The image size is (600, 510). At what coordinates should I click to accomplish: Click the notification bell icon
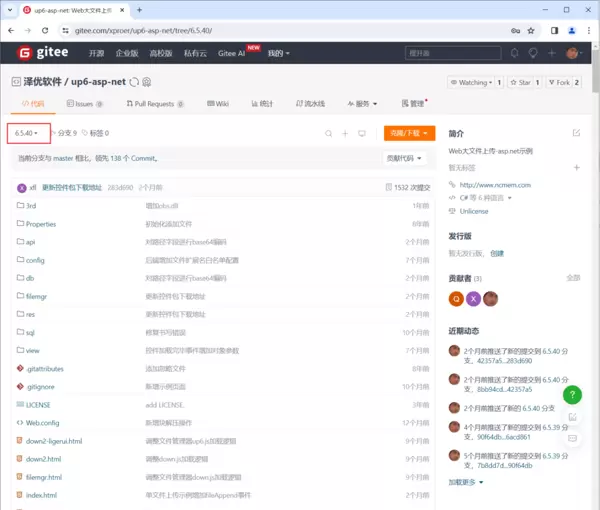click(515, 53)
